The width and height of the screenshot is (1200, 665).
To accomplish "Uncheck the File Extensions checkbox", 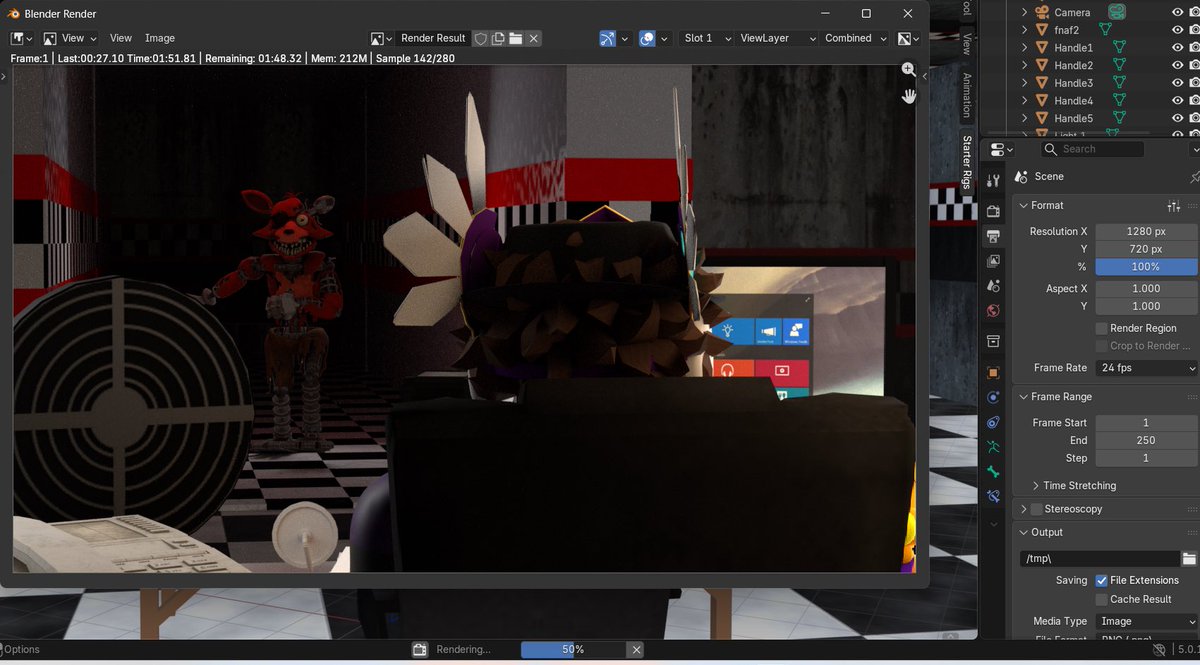I will pos(1101,580).
